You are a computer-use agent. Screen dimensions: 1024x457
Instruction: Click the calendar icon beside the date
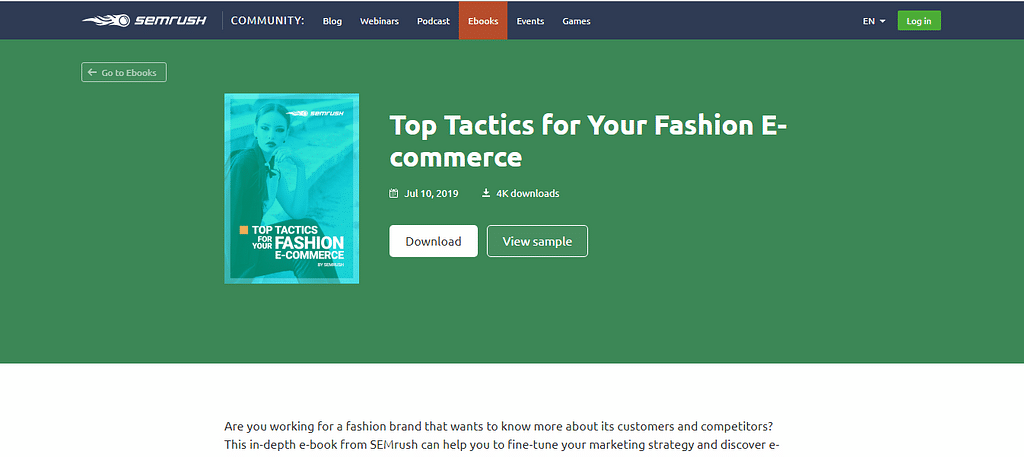(394, 193)
